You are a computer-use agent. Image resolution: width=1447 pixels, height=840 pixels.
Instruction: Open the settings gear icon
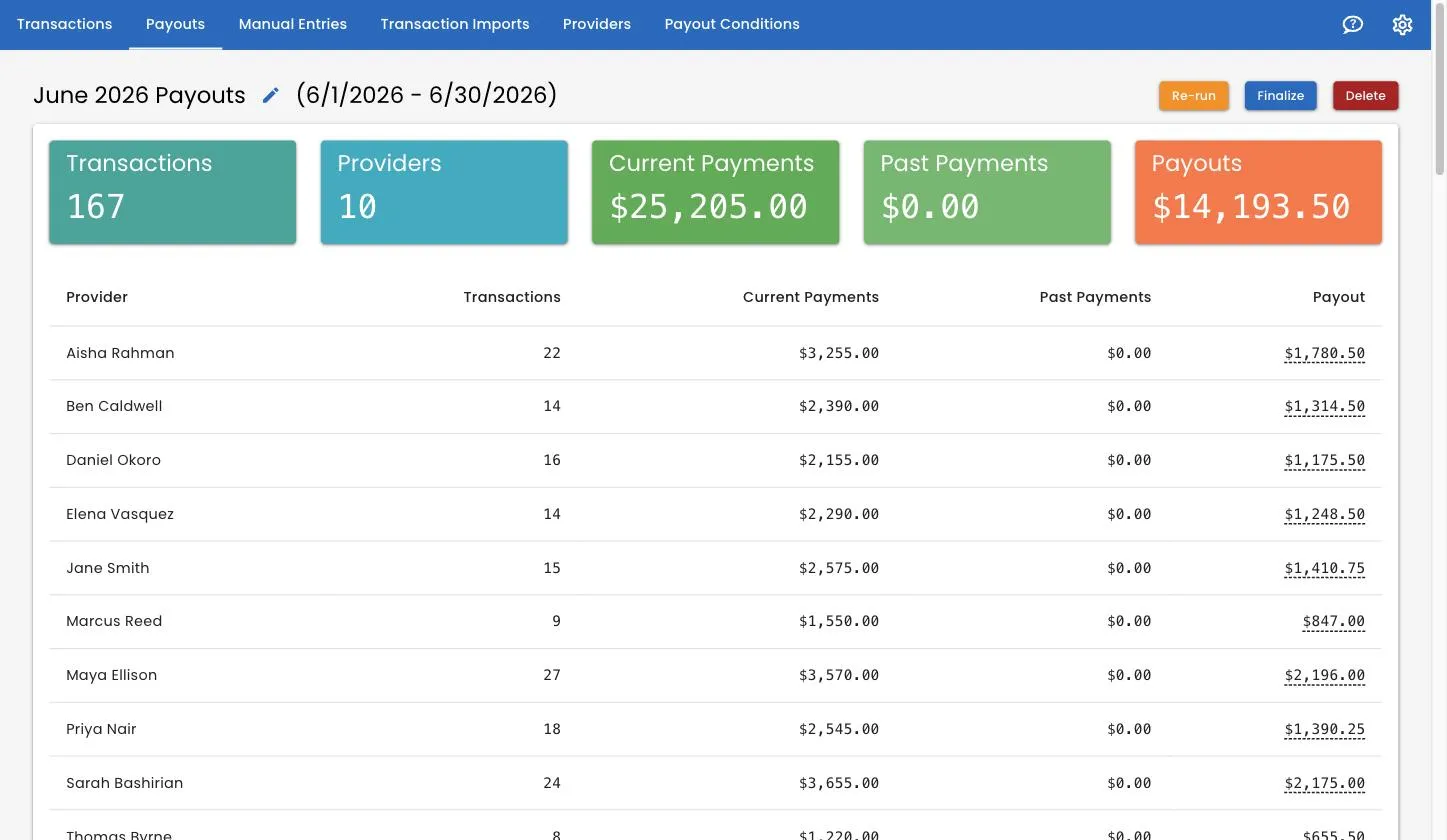tap(1402, 24)
